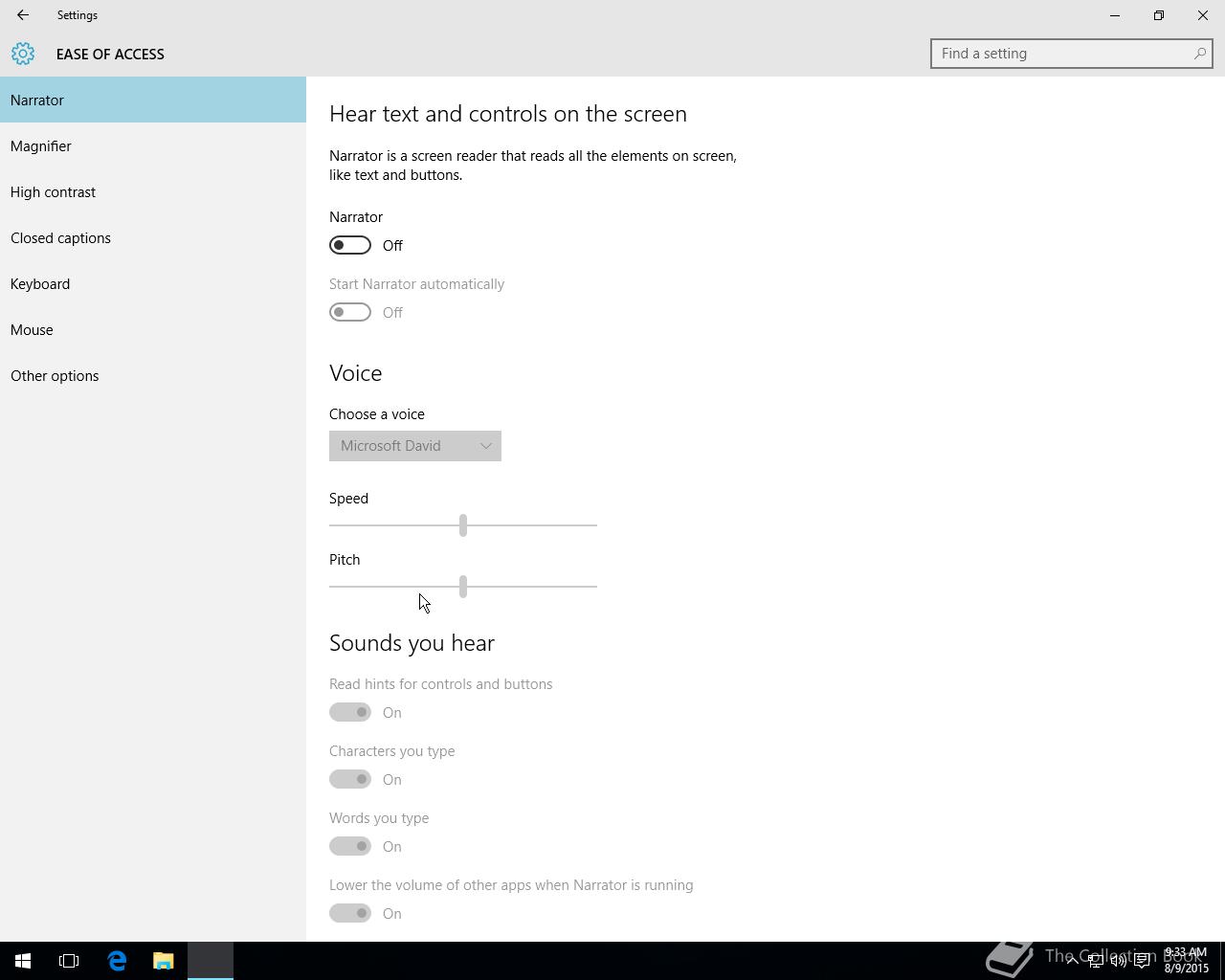Screen dimensions: 1225x980
Task: Show hidden tray icons
Action: click(1073, 960)
